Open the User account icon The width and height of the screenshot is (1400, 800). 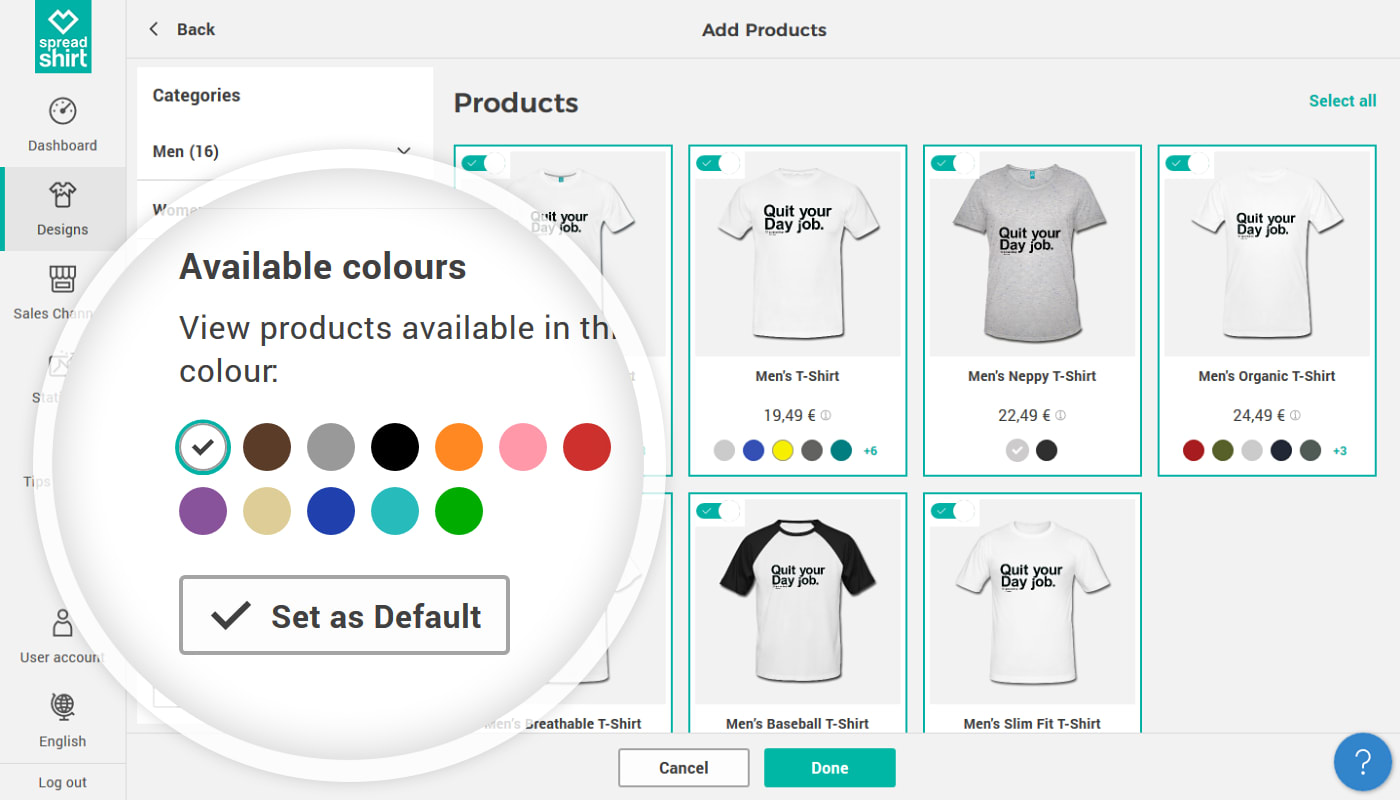(x=62, y=623)
